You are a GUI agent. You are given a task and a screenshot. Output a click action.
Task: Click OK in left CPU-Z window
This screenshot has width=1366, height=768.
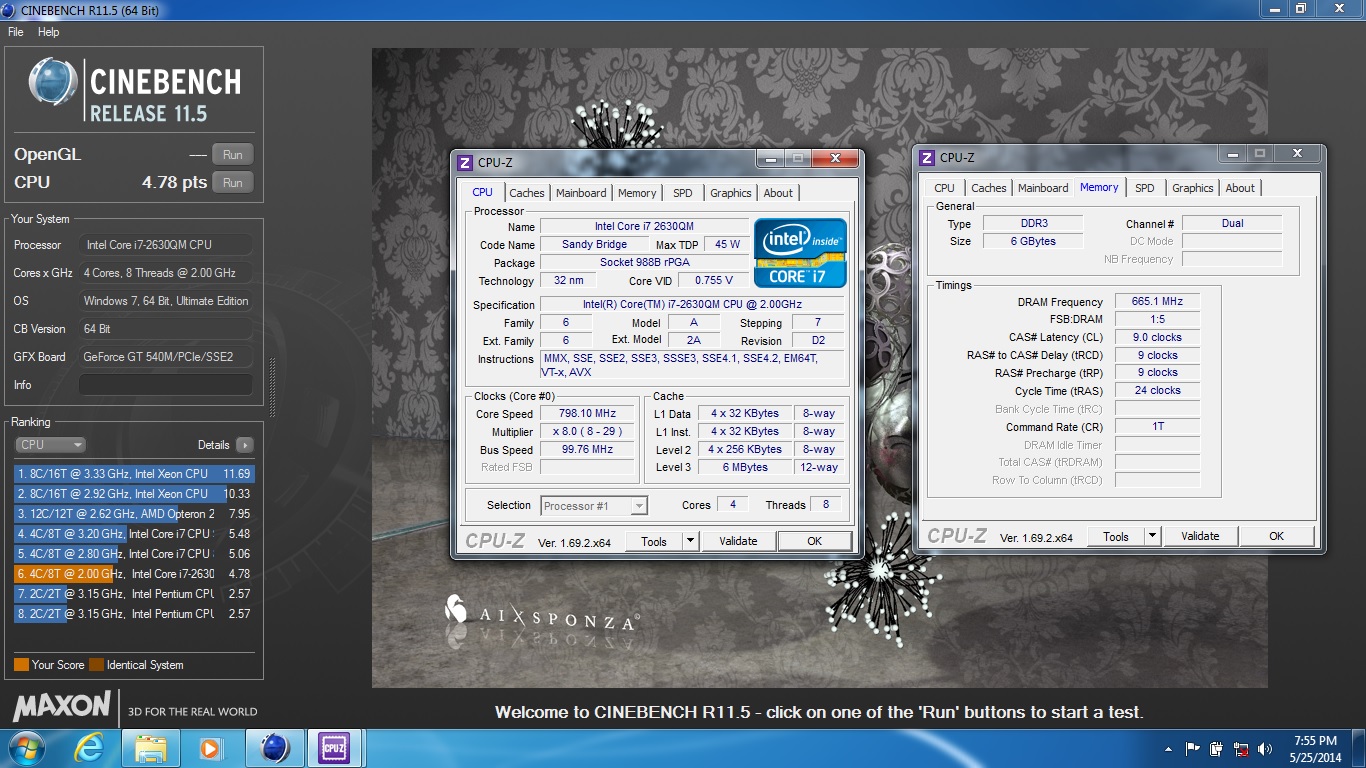coord(814,541)
